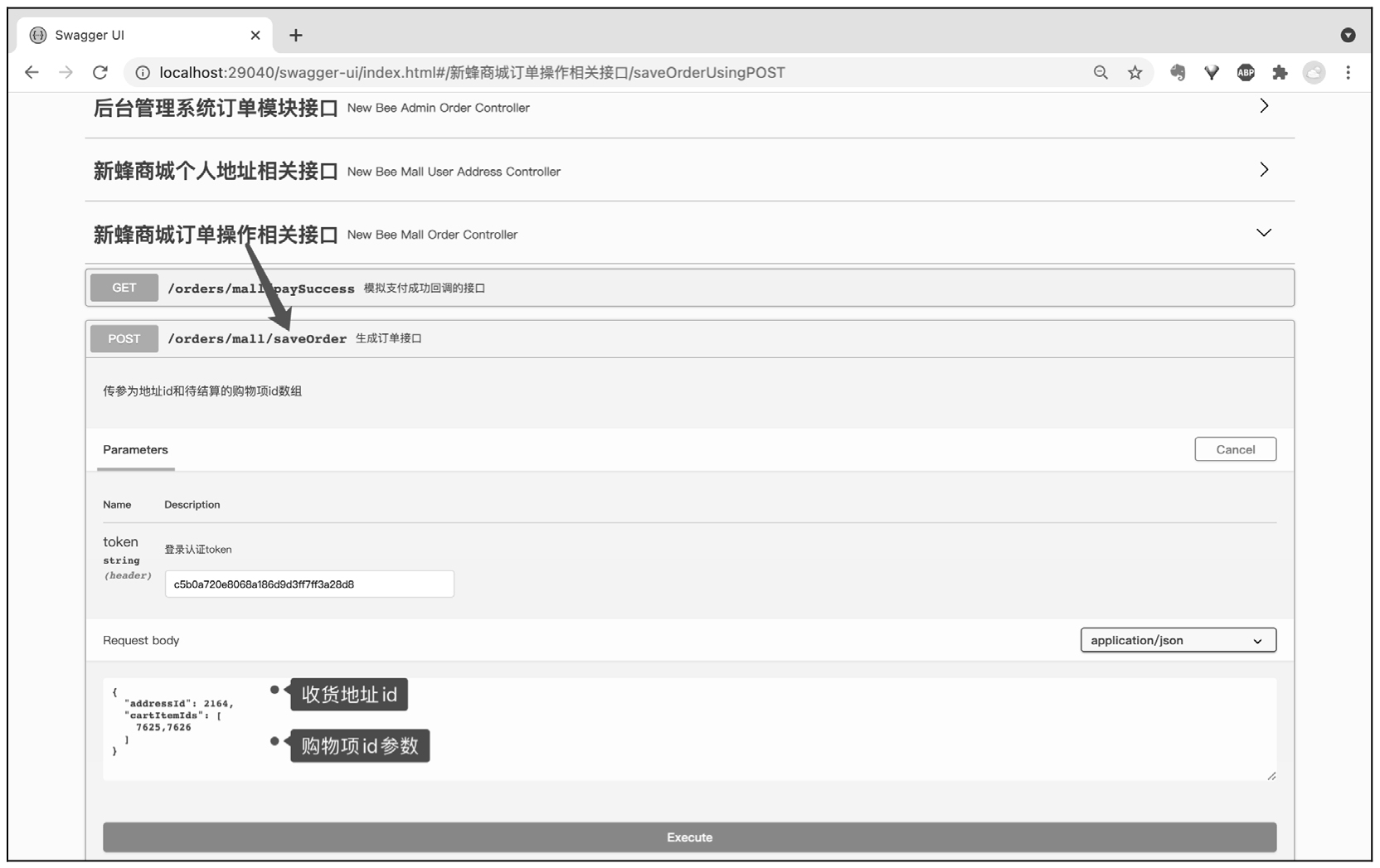This screenshot has width=1380, height=868.
Task: Select the Parameters tab
Action: pyautogui.click(x=135, y=449)
